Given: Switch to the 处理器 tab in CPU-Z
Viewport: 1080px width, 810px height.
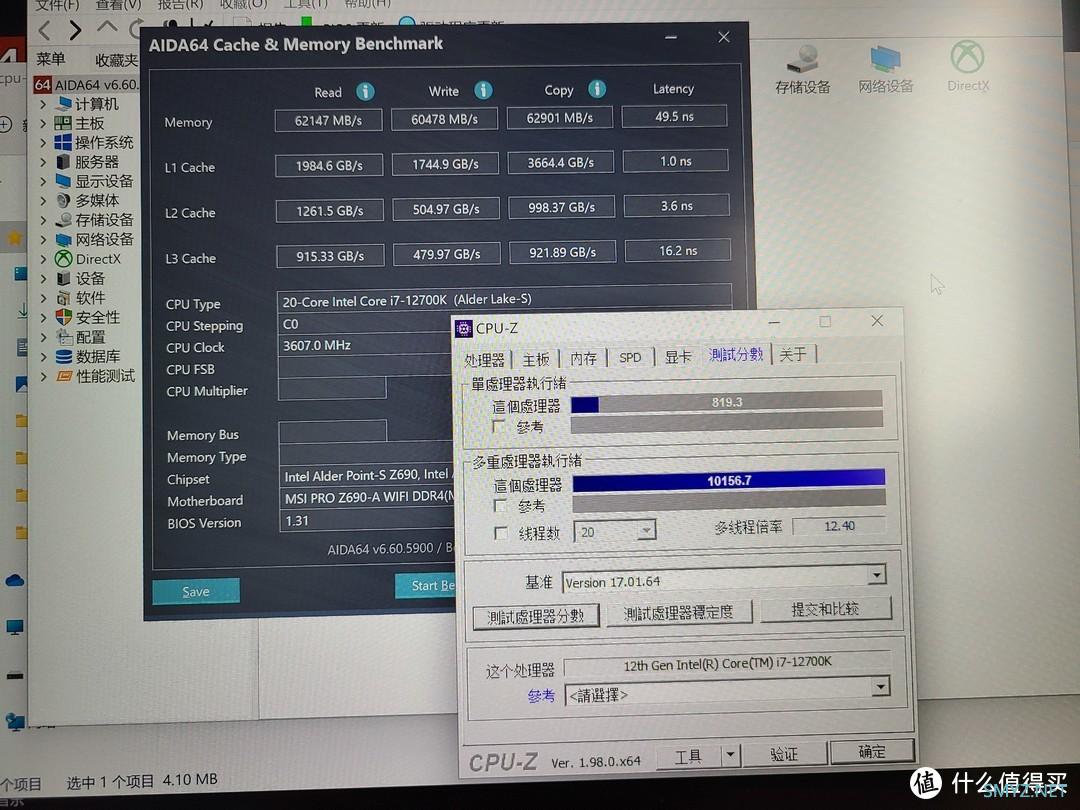Looking at the screenshot, I should [484, 360].
